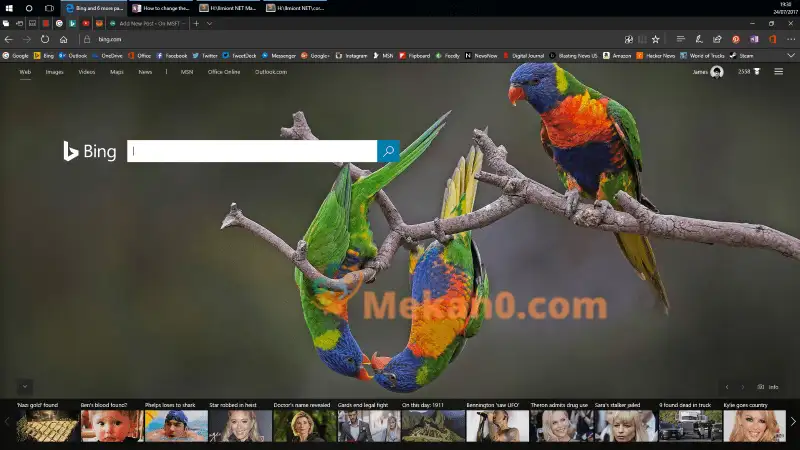The width and height of the screenshot is (800, 450).
Task: Open the pinned Bing tab
Action: (x=72, y=23)
